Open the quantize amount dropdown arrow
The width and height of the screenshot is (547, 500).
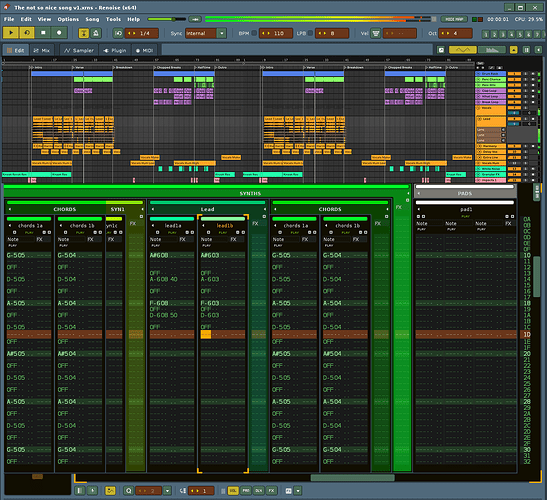(167, 491)
